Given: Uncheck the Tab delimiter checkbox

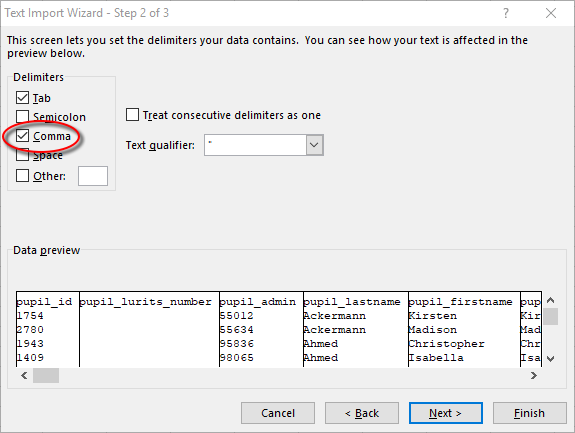Looking at the screenshot, I should tap(22, 98).
